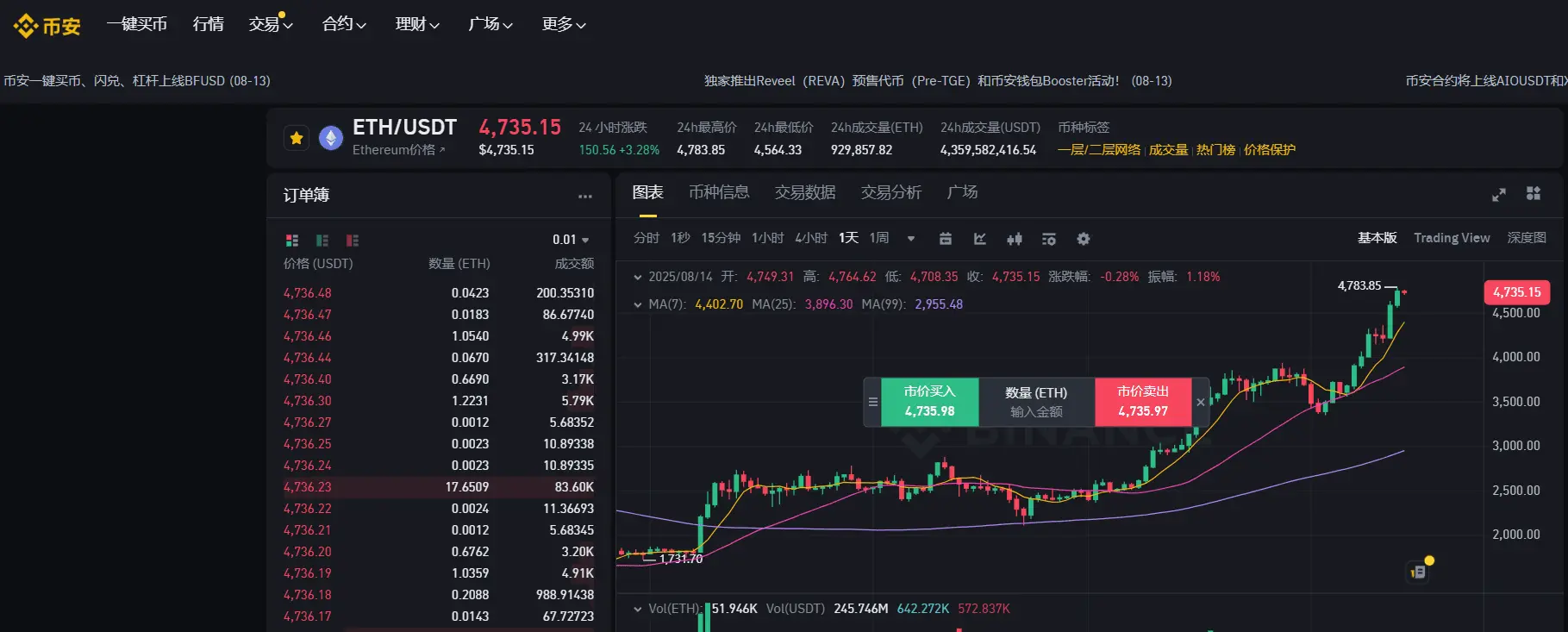Open the 成交量 coin tag
This screenshot has width=1568, height=632.
1168,150
